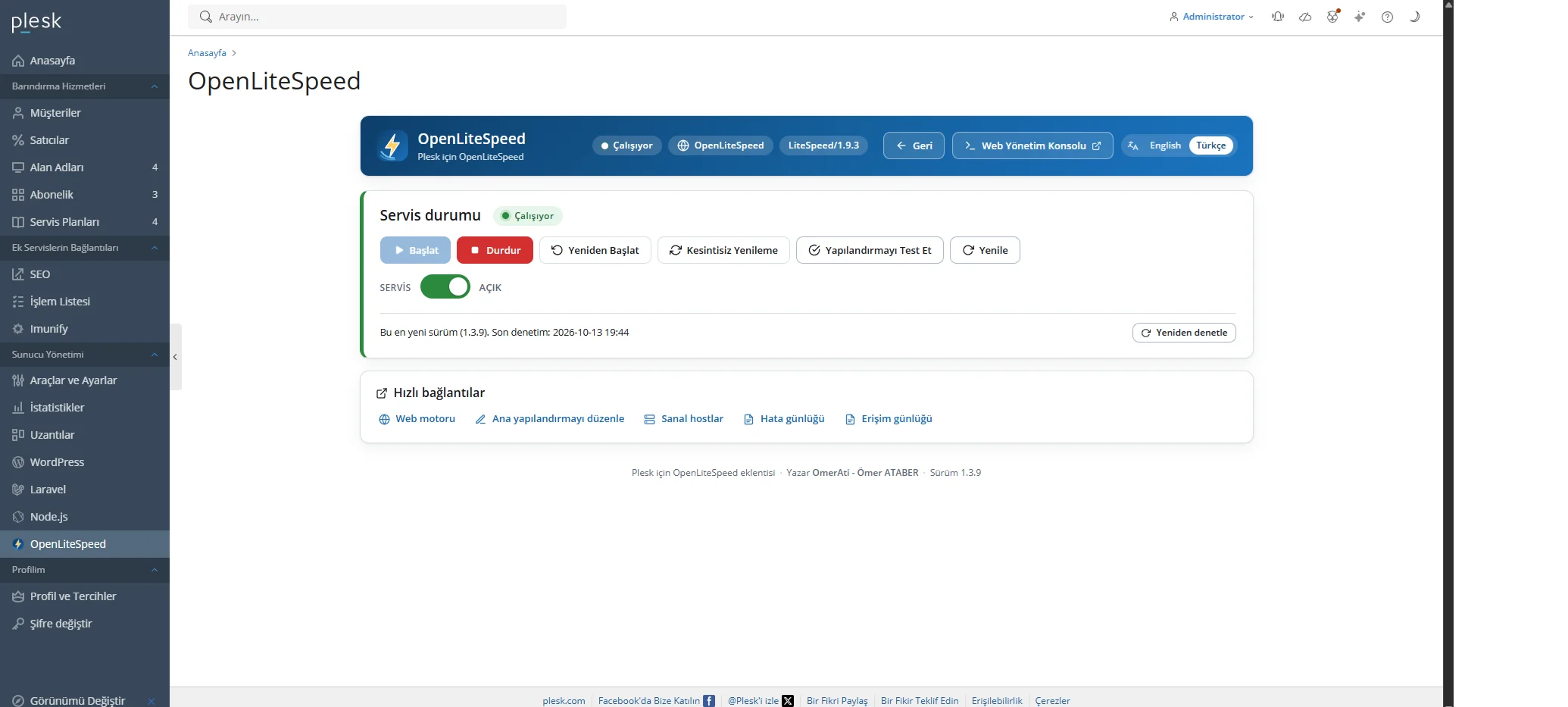This screenshot has height=707, width=1568.
Task: Open the Administrator account dropdown
Action: (1212, 17)
